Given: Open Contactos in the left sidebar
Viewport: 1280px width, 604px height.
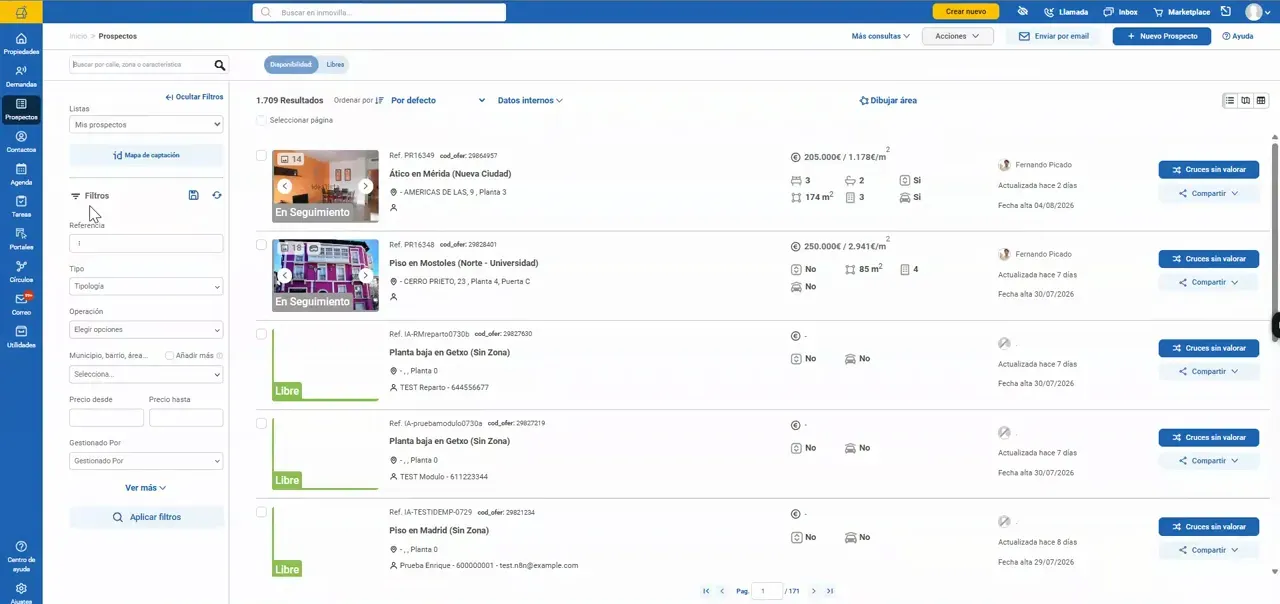Looking at the screenshot, I should coord(21,141).
